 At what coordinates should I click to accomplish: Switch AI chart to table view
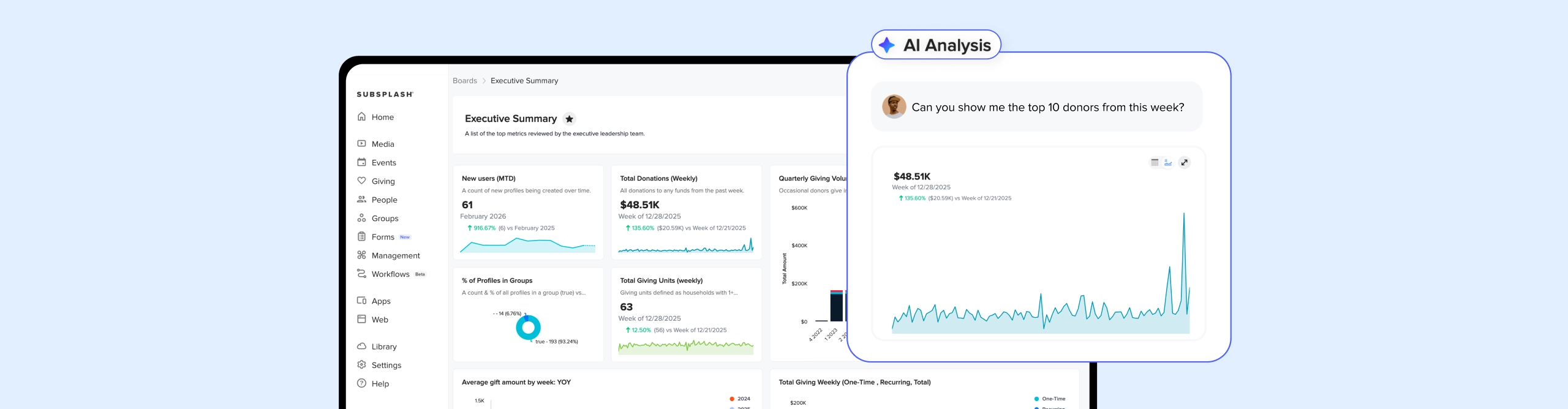pos(1155,163)
